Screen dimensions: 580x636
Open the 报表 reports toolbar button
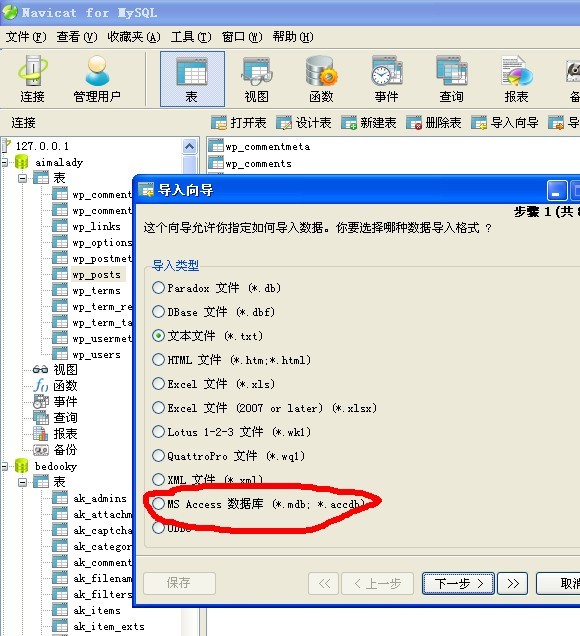coord(516,79)
